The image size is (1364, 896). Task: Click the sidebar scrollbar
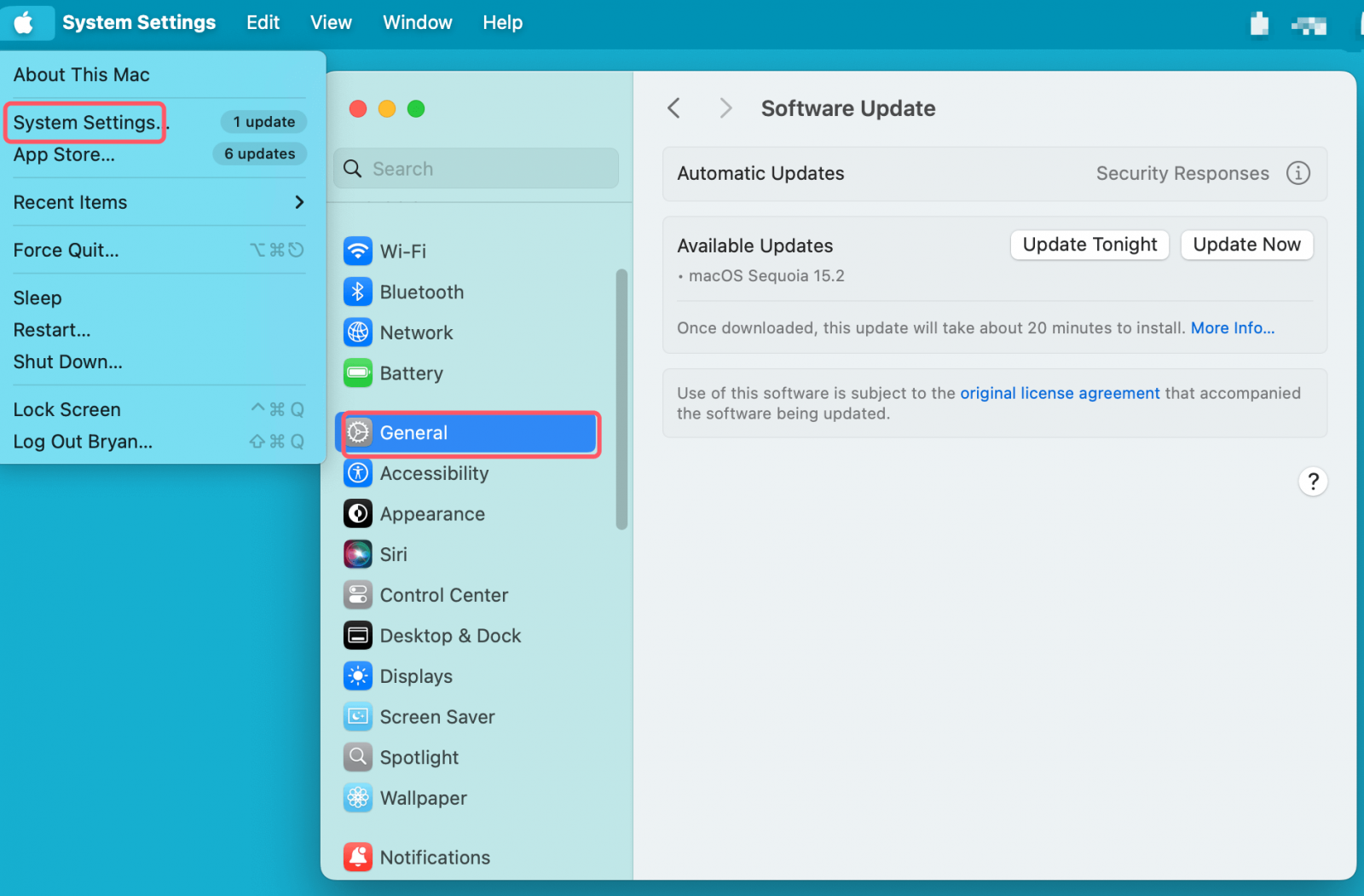[621, 399]
